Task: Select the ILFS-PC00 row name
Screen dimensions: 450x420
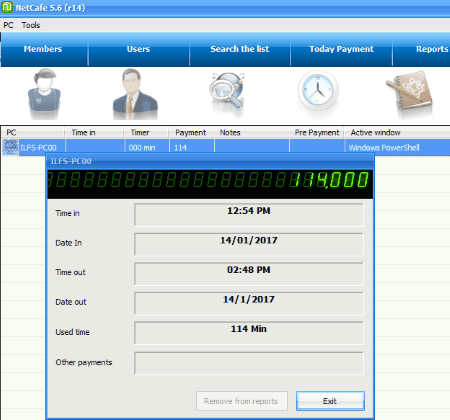Action: click(38, 148)
